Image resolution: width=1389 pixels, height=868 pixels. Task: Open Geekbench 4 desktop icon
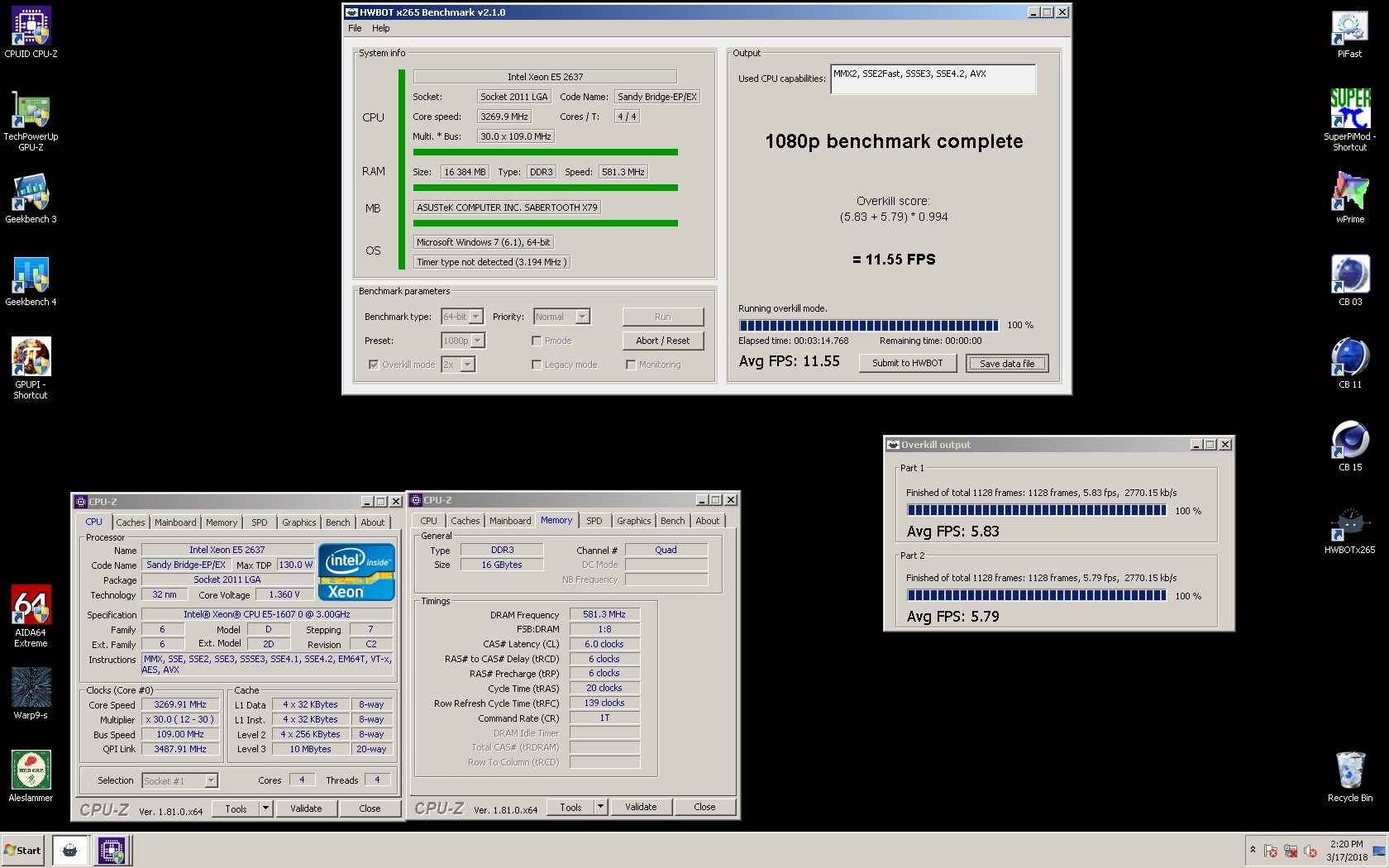tap(31, 281)
